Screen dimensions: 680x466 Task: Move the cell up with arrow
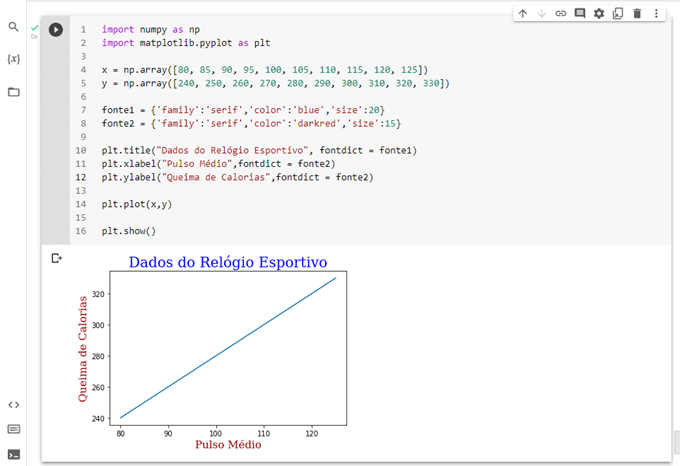(x=522, y=13)
